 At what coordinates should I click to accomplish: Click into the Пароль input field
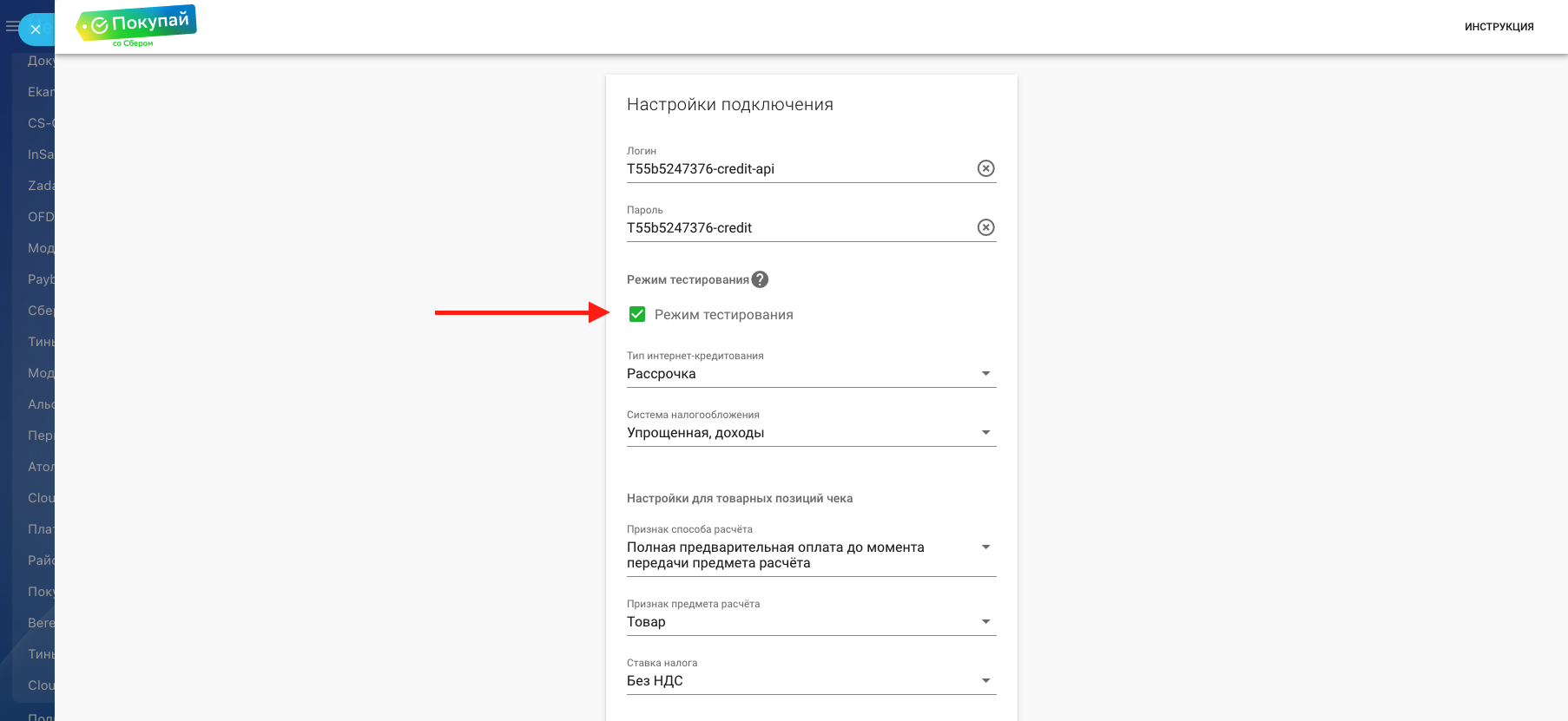tap(799, 228)
